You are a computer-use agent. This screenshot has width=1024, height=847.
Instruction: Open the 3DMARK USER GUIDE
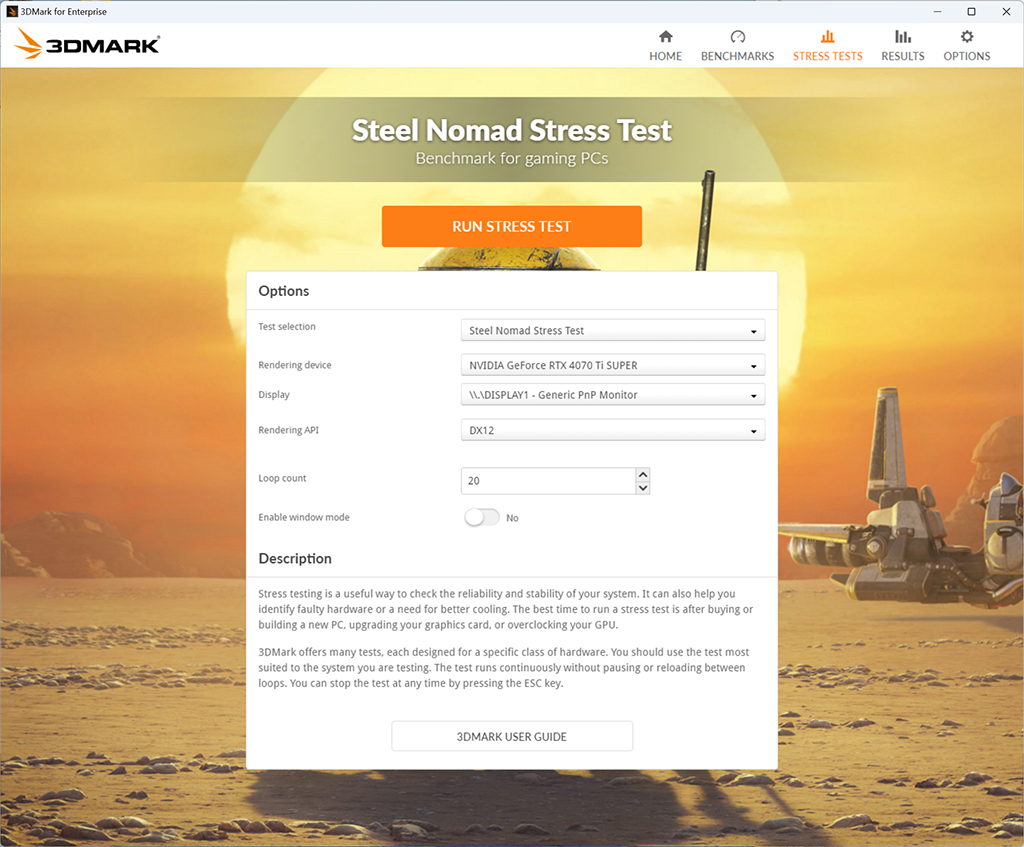coord(512,736)
